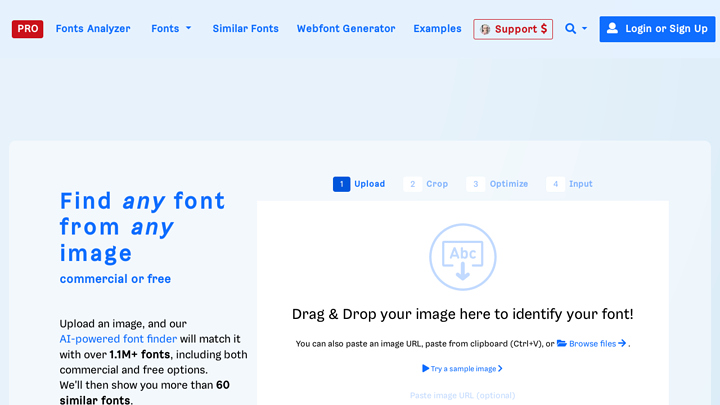Select step 1 Upload tab
Screen dimensions: 720x405
click(x=359, y=184)
